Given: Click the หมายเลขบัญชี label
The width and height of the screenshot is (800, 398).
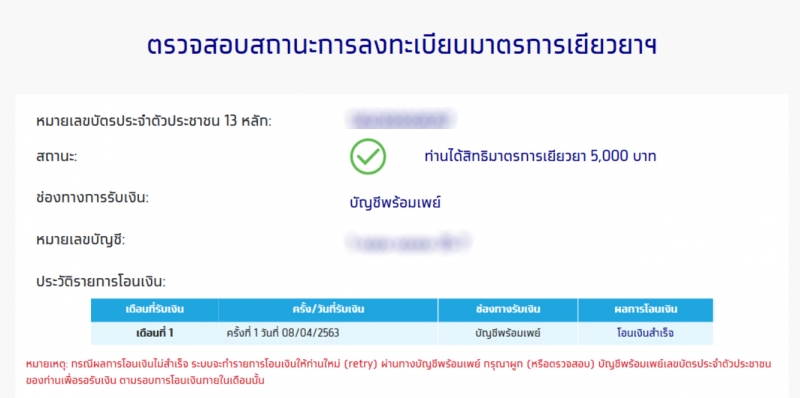Looking at the screenshot, I should coord(81,239).
